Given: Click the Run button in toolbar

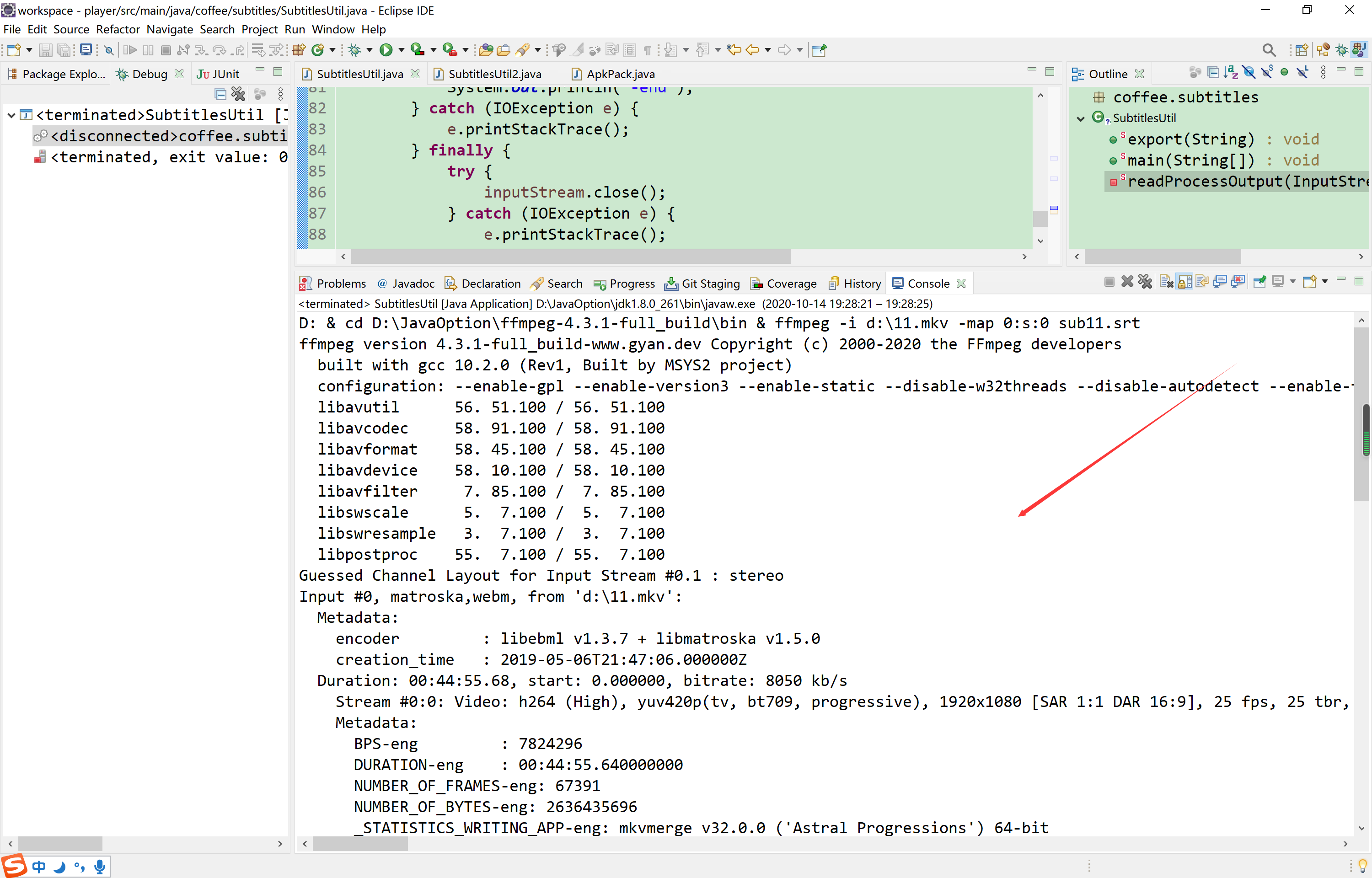Looking at the screenshot, I should coord(385,49).
